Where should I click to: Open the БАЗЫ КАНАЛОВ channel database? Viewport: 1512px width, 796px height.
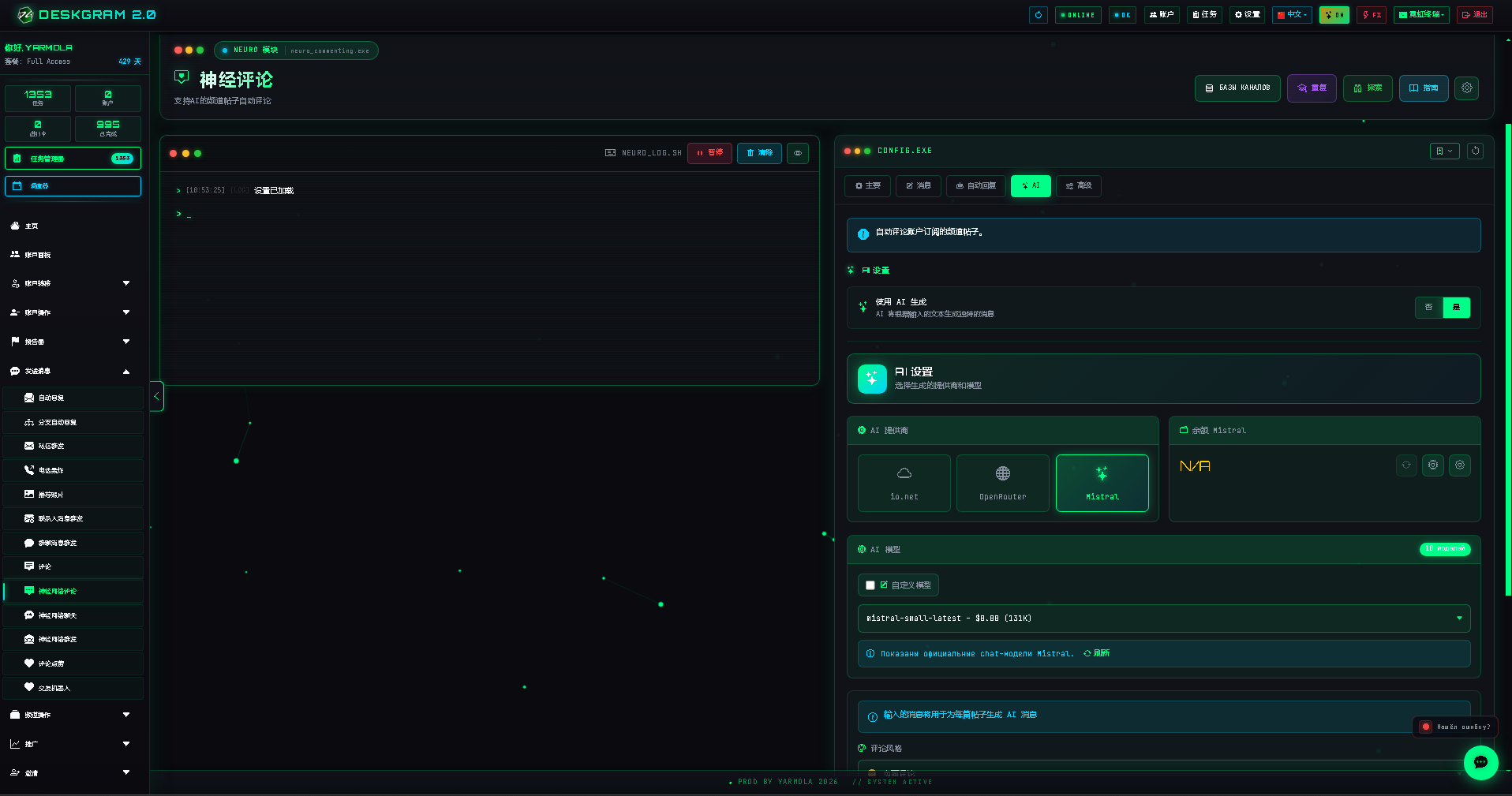[1237, 88]
